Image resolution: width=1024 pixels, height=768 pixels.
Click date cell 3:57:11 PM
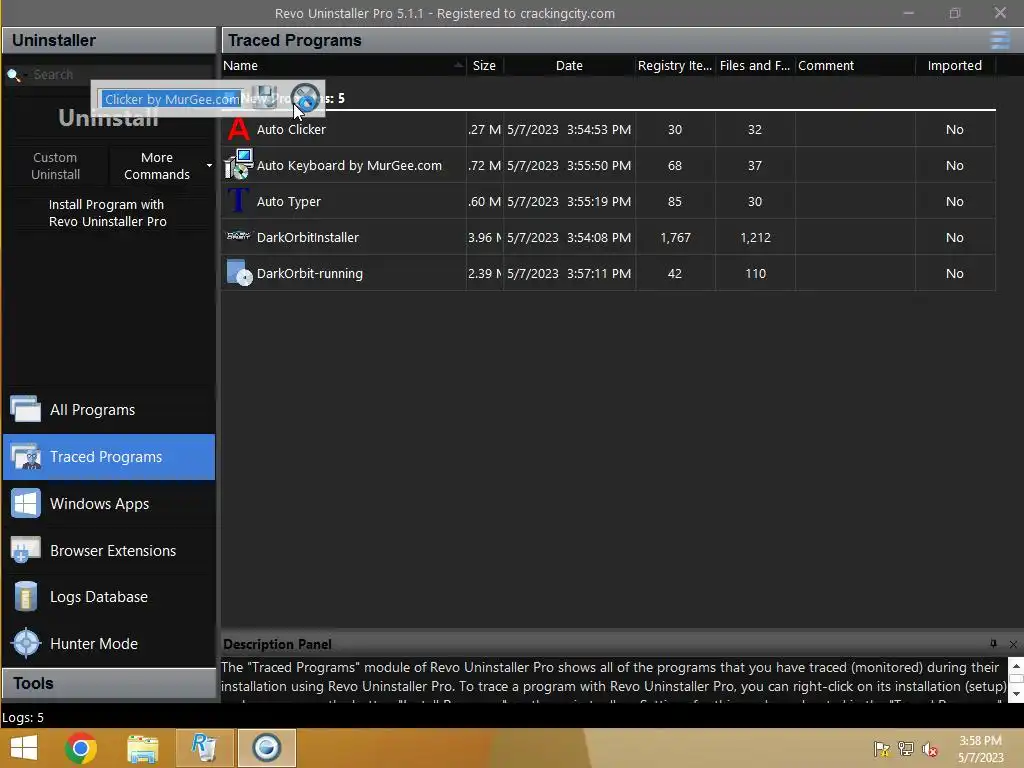[569, 273]
